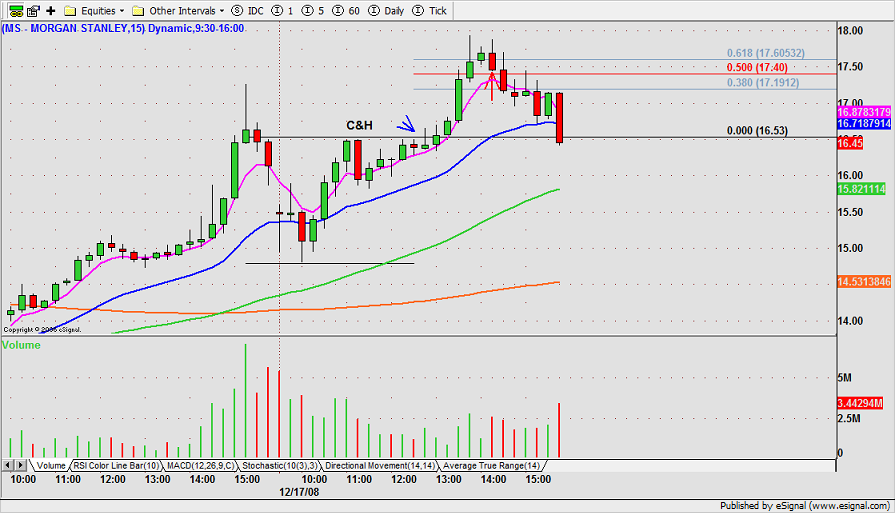
Task: Click the red 16.45 last price tag
Action: [850, 143]
